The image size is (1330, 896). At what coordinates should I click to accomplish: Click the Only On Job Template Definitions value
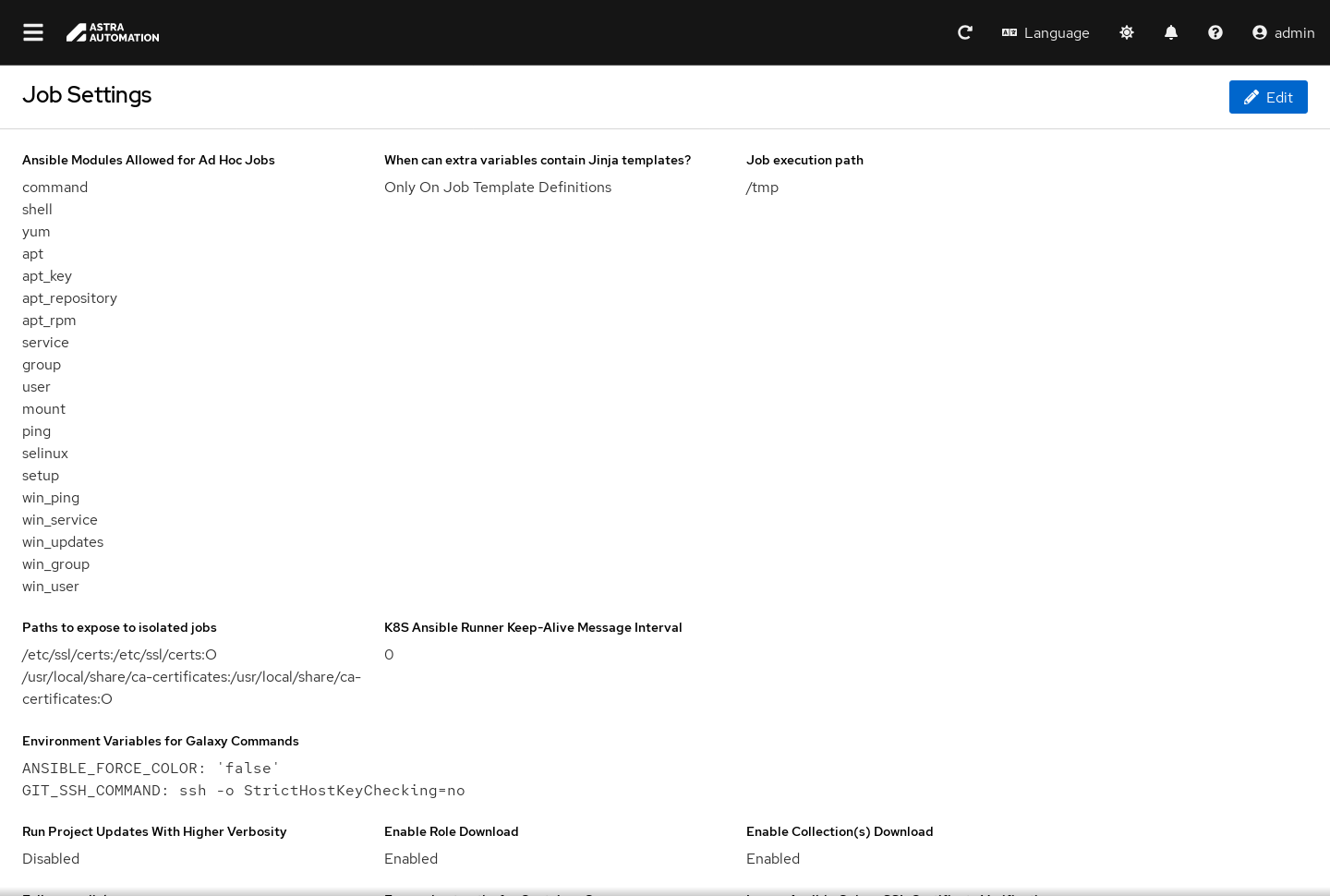coord(498,188)
